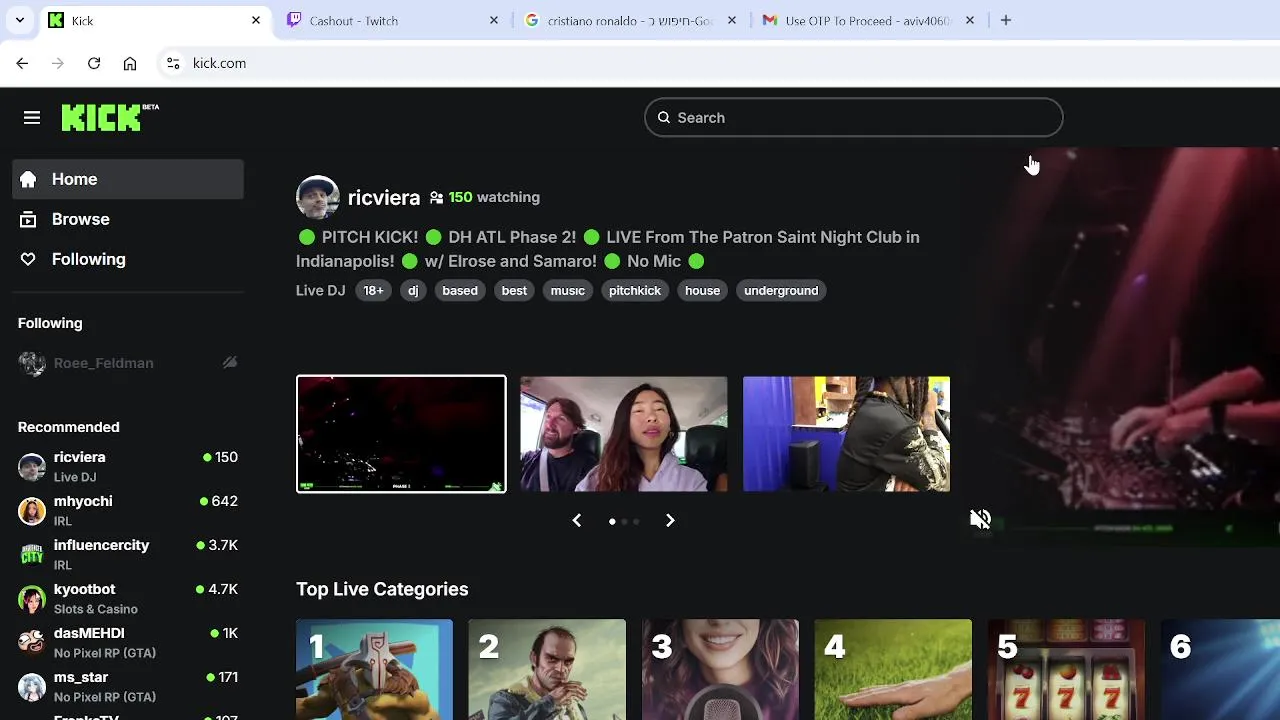
Task: Click ricviera avatar in Recommended list
Action: pyautogui.click(x=32, y=467)
